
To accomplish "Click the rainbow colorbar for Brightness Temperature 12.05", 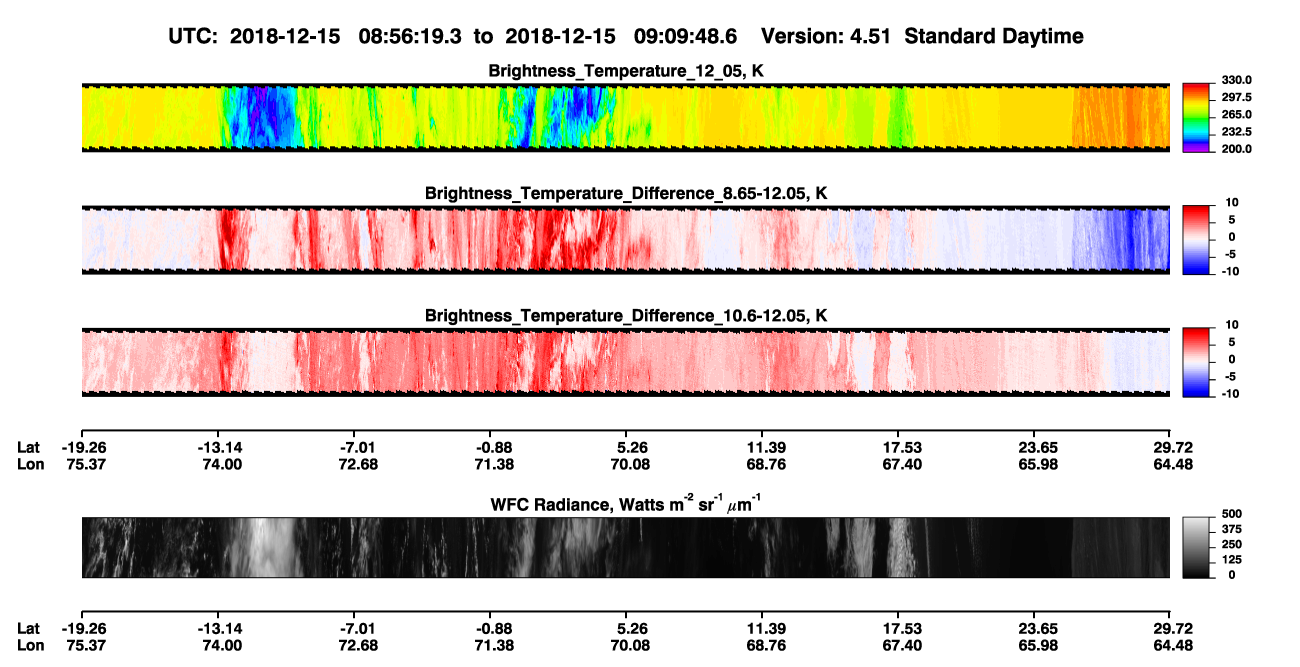I will coord(1196,118).
